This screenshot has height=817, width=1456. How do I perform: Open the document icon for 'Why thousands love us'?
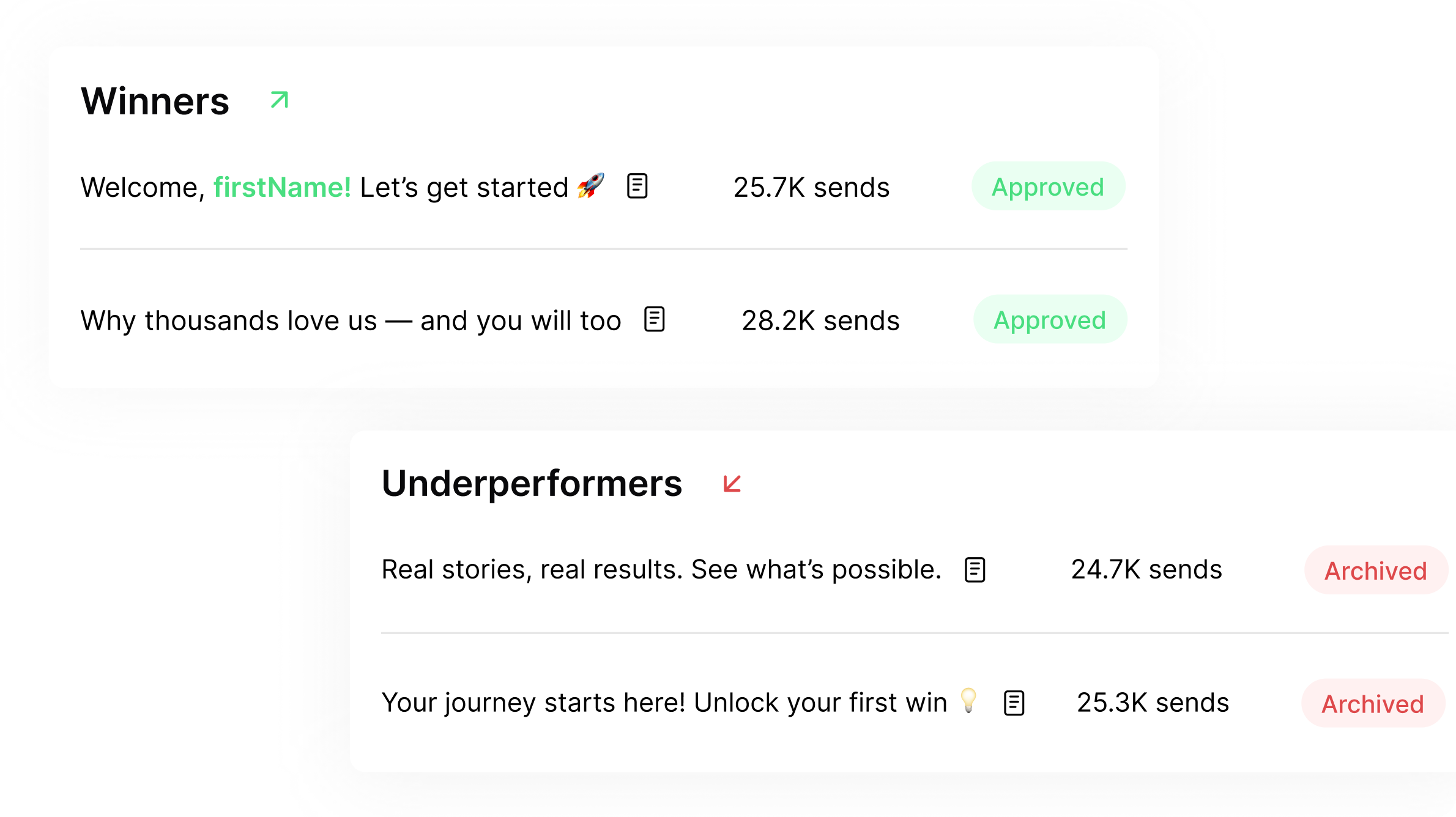pos(654,319)
